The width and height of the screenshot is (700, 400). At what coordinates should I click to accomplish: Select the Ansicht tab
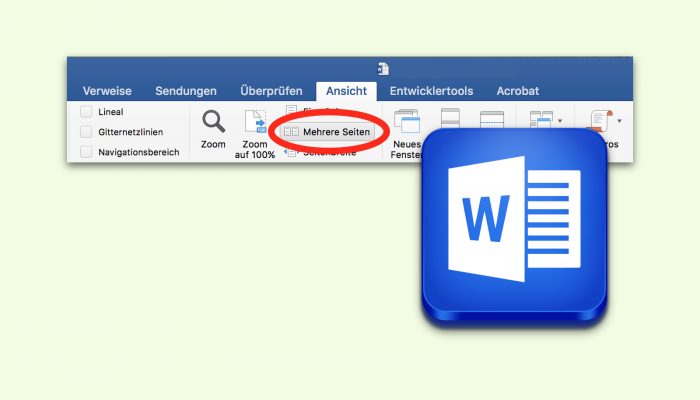[x=346, y=91]
